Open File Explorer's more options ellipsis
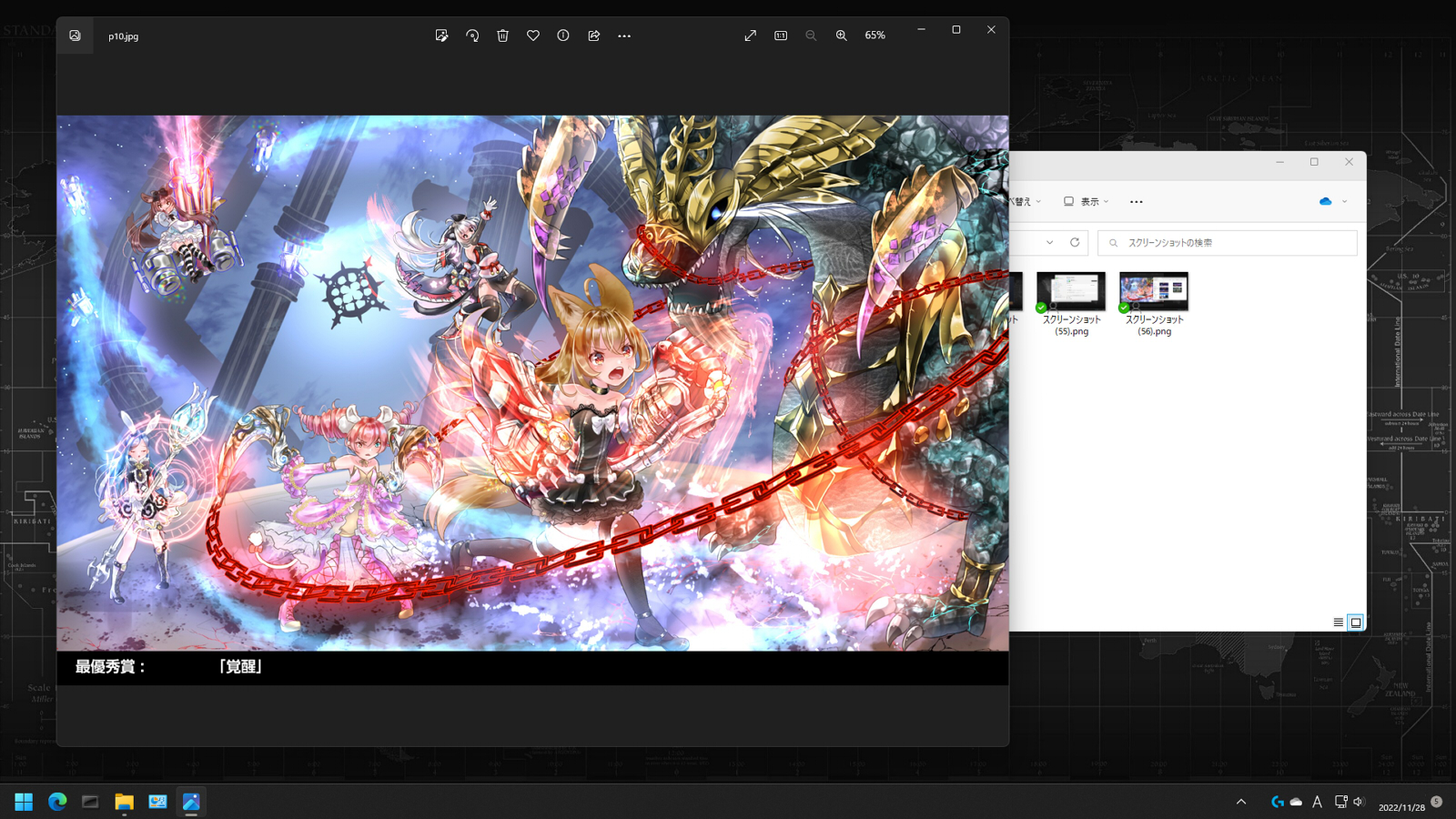This screenshot has width=1456, height=819. coord(1137,202)
